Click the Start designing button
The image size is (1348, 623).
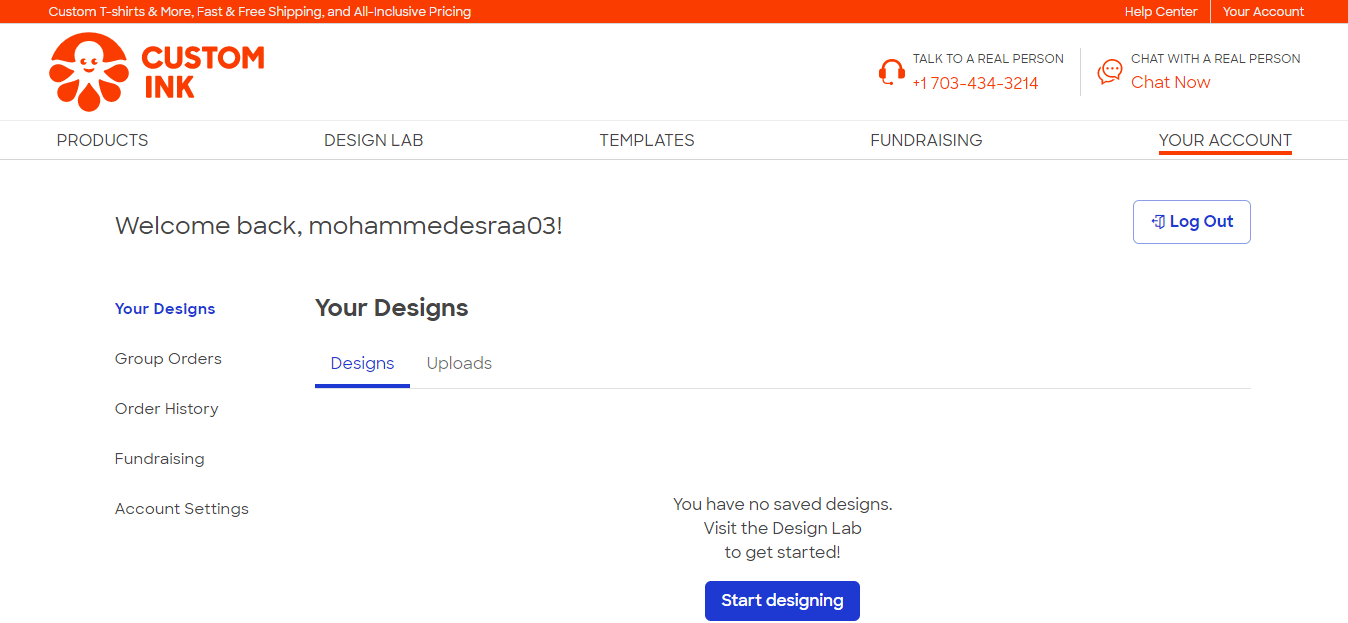782,601
